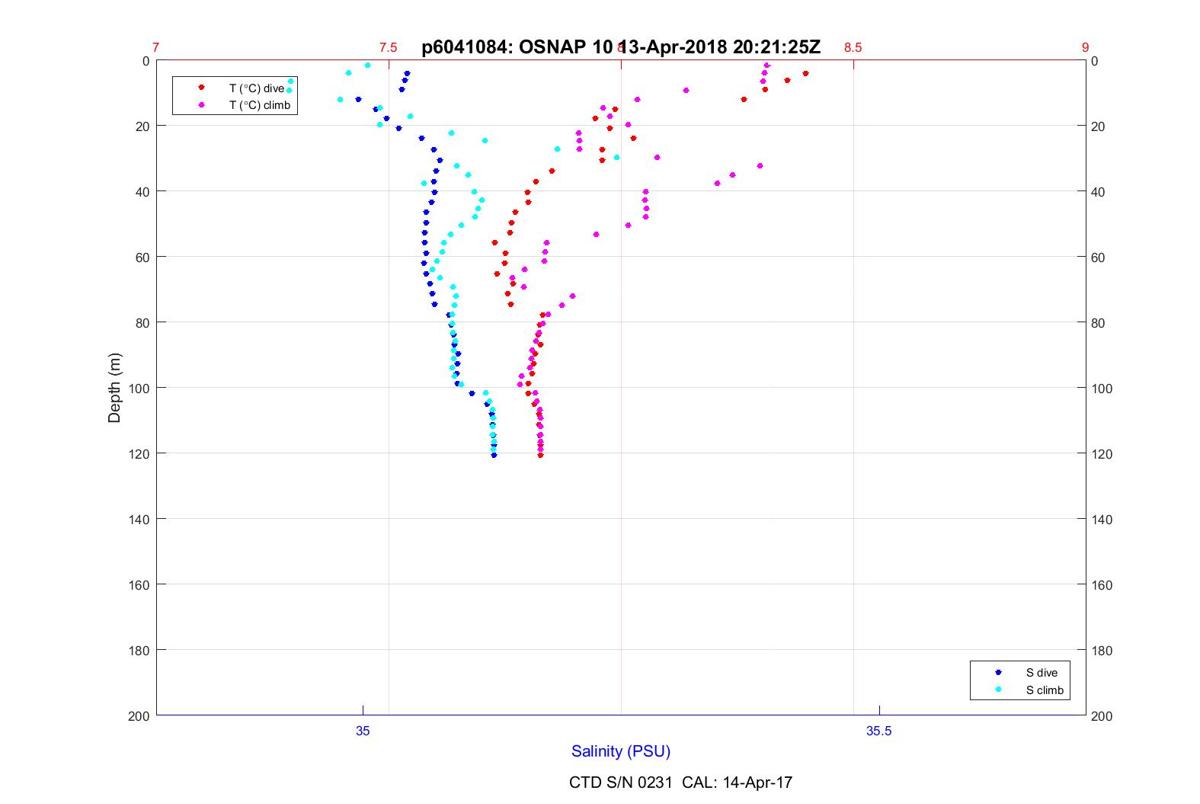Select the 'S dive' legend entry
The height and width of the screenshot is (804, 1200).
pos(1041,673)
